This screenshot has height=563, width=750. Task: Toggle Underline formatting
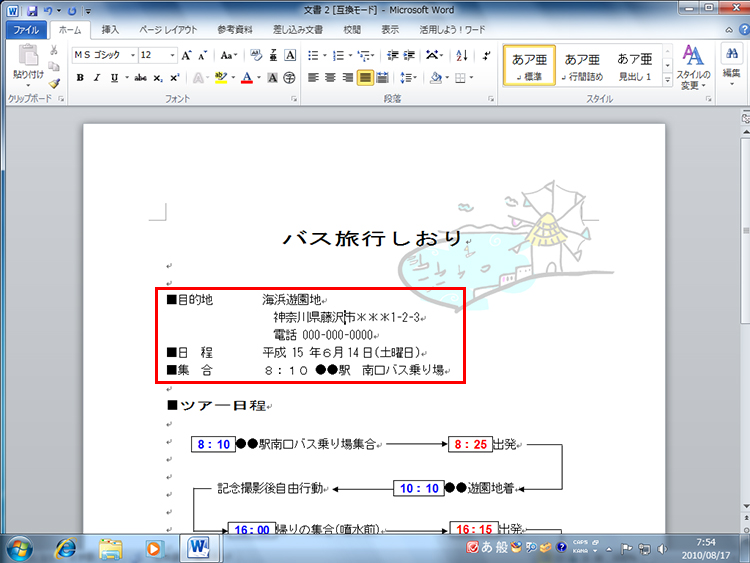(114, 77)
